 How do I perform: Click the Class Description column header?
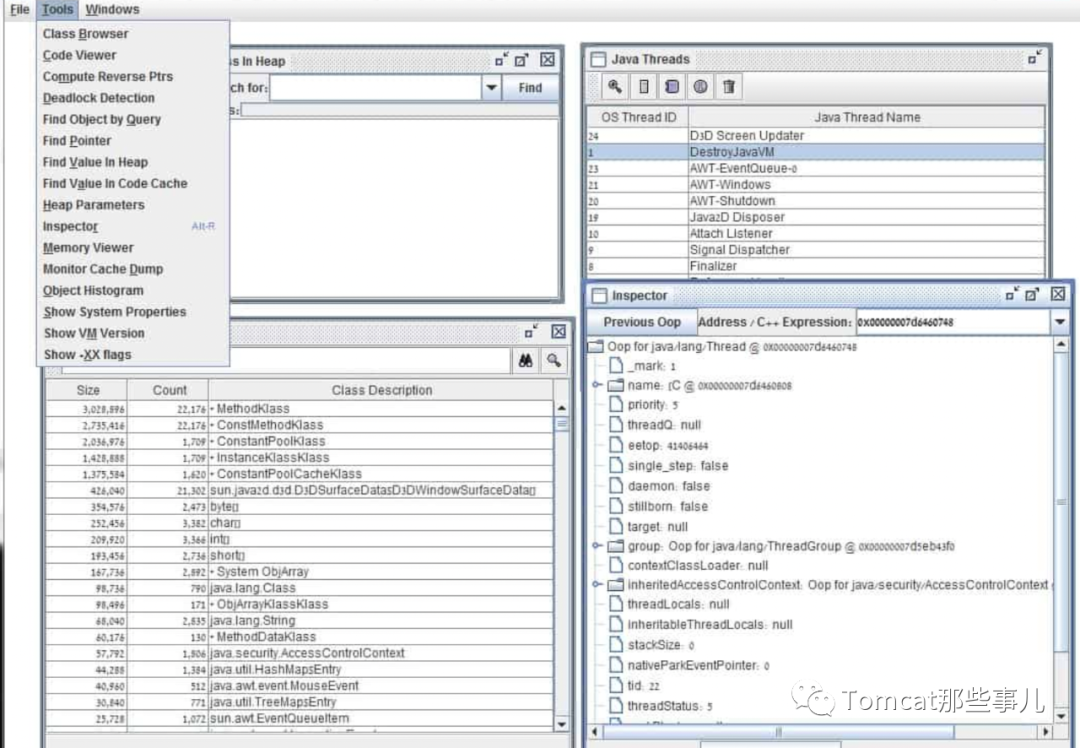[x=382, y=390]
